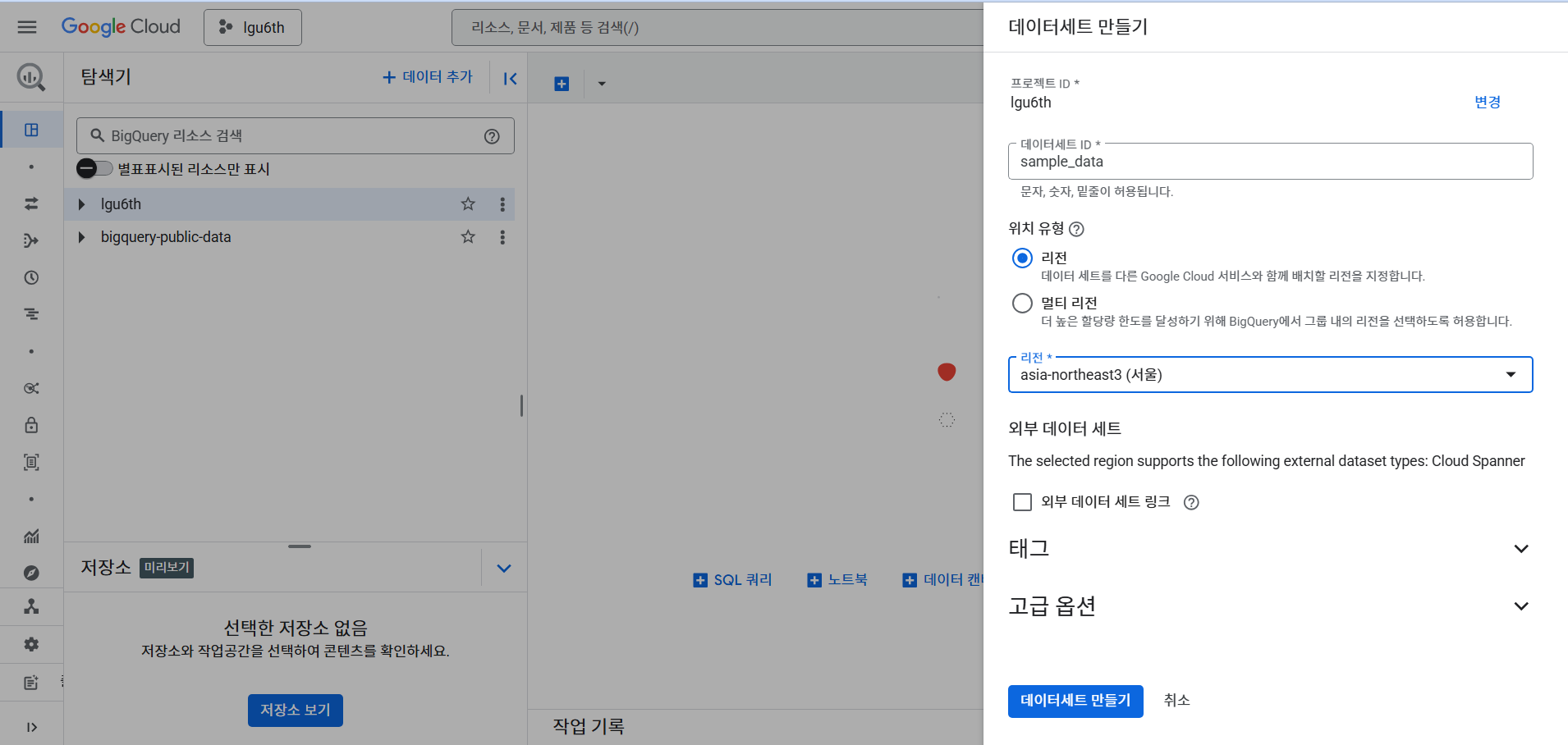Create new query tab plus icon
The width and height of the screenshot is (1568, 745).
coord(562,84)
